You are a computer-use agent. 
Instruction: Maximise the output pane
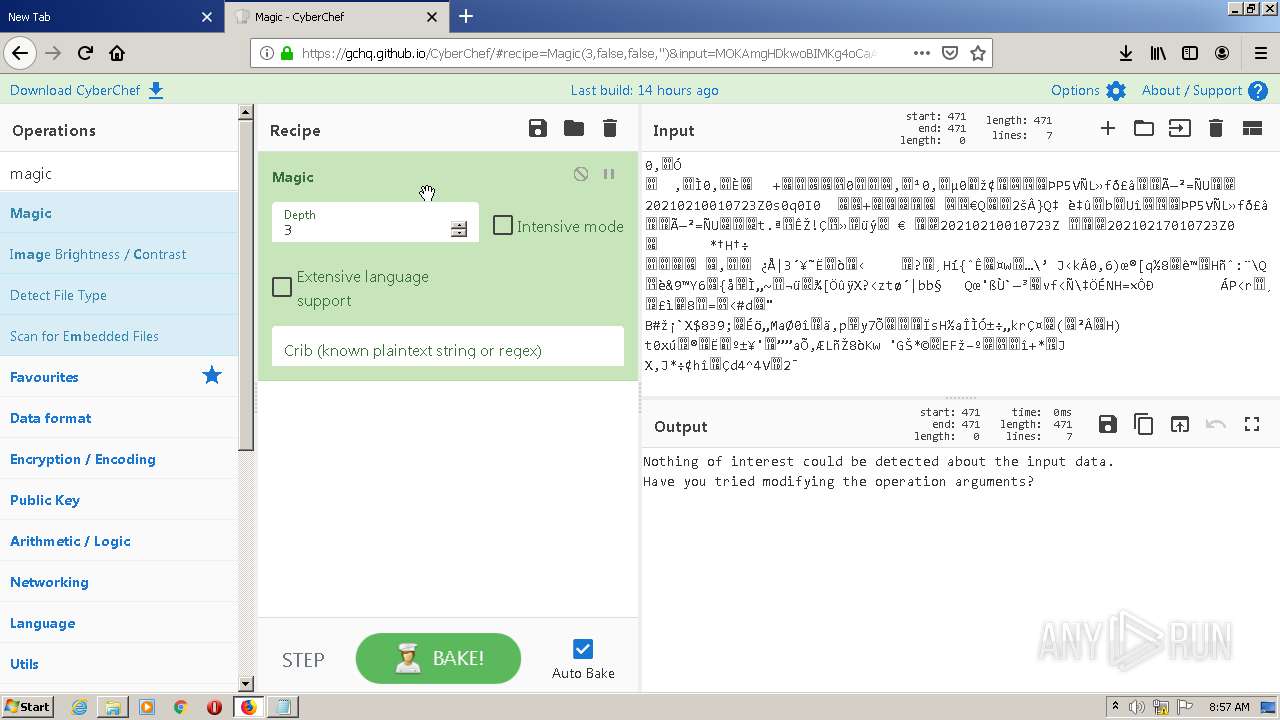[x=1252, y=424]
